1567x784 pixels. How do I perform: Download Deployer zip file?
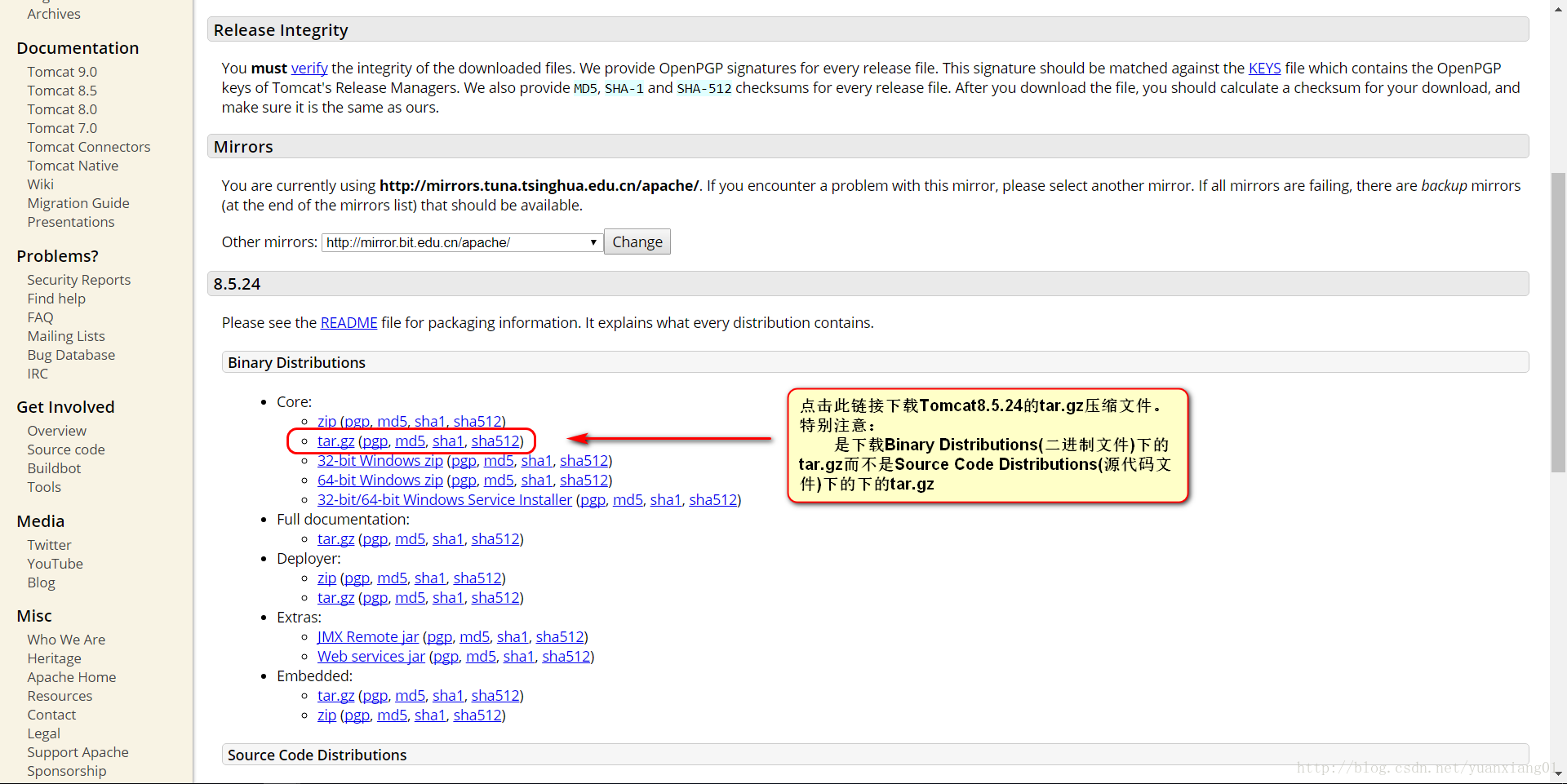(x=326, y=578)
